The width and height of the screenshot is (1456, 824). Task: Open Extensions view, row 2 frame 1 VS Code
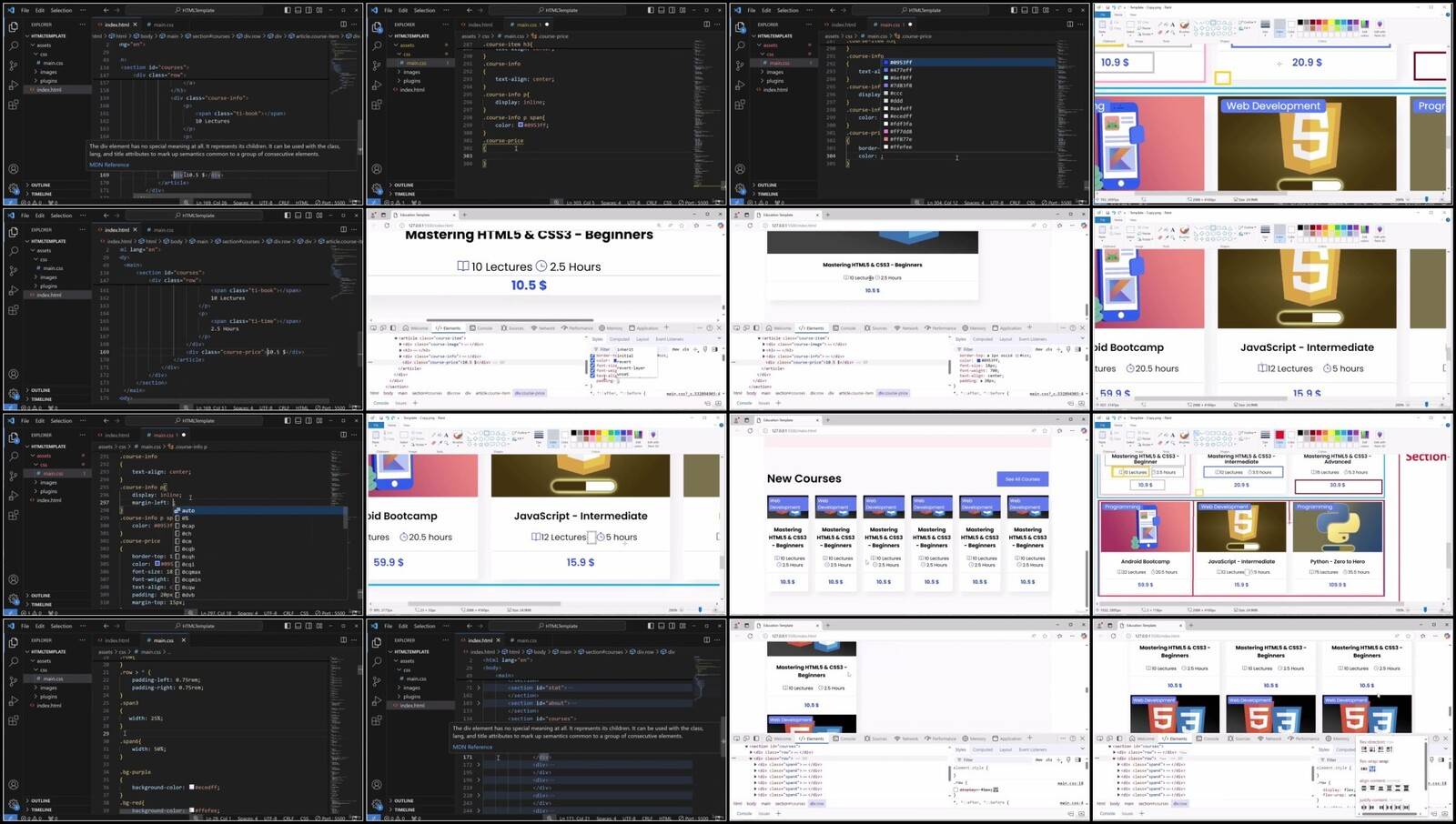(x=13, y=310)
